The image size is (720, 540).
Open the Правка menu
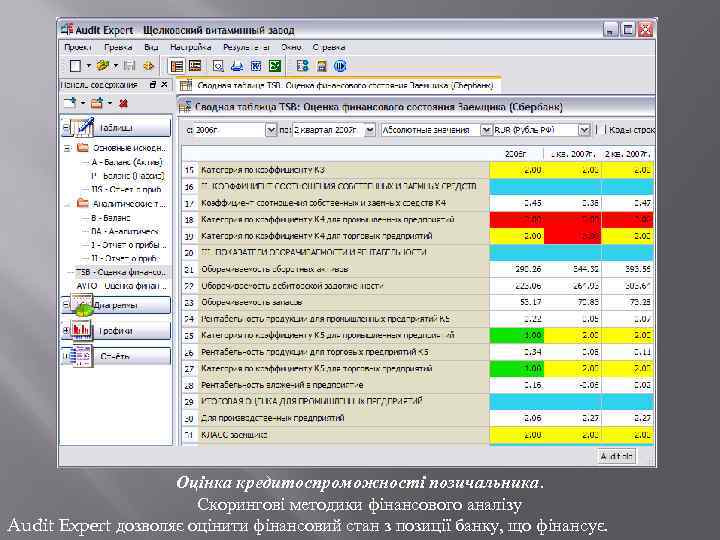118,47
